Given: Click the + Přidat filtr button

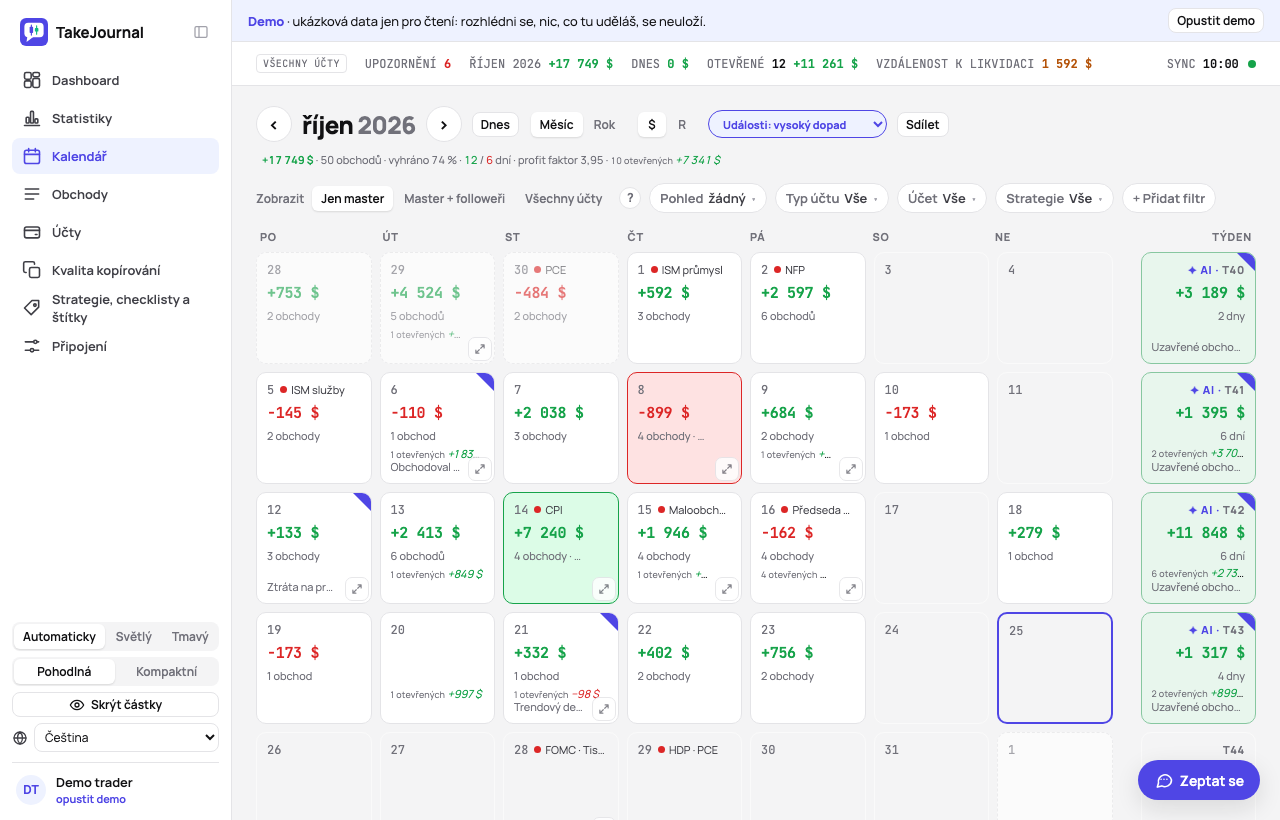Looking at the screenshot, I should click(1168, 198).
